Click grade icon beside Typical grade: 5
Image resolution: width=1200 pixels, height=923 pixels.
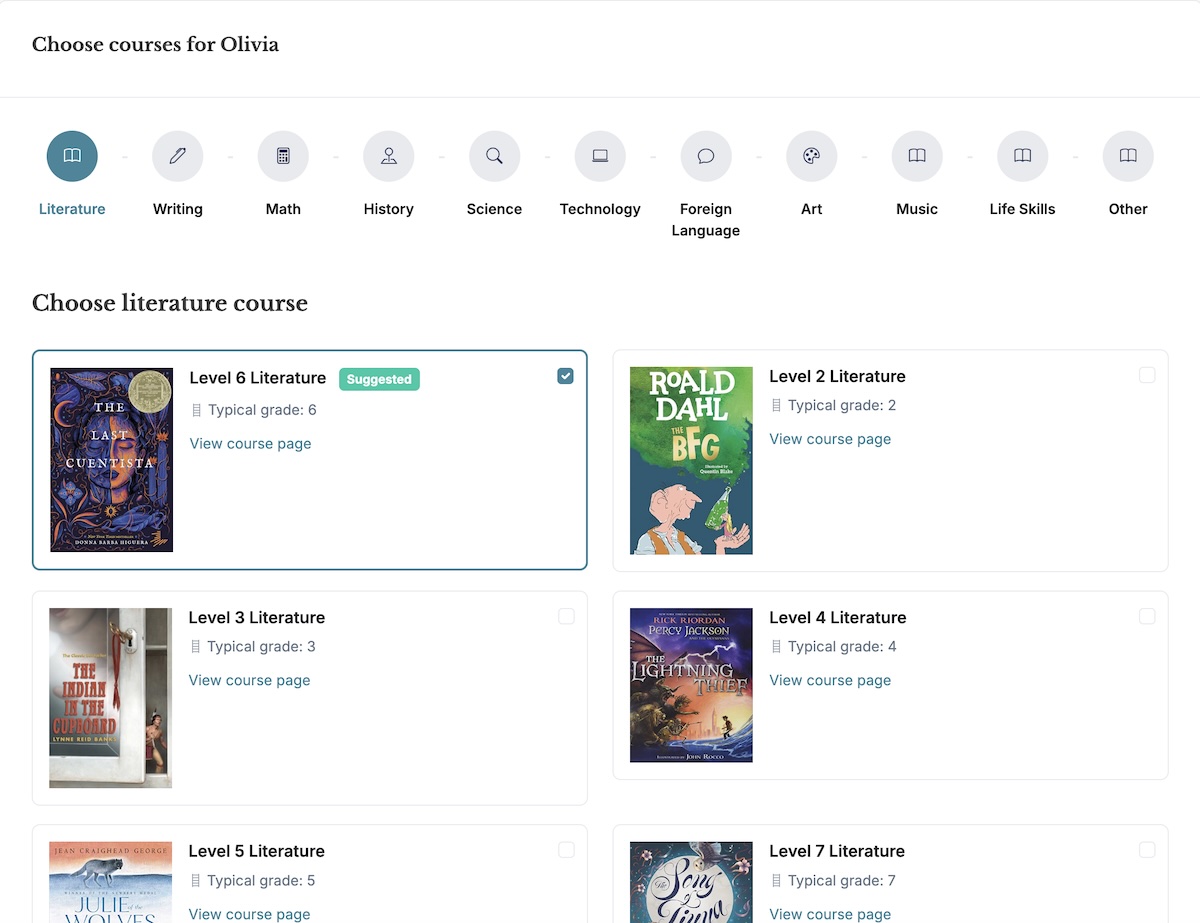pos(195,881)
